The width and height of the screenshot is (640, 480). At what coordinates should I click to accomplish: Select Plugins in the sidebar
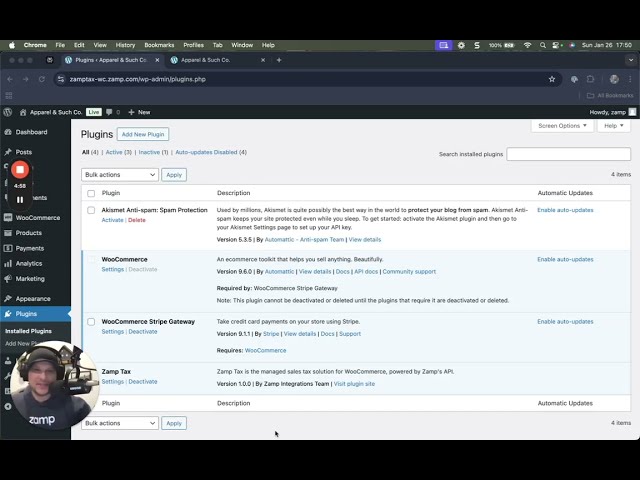pos(35,314)
